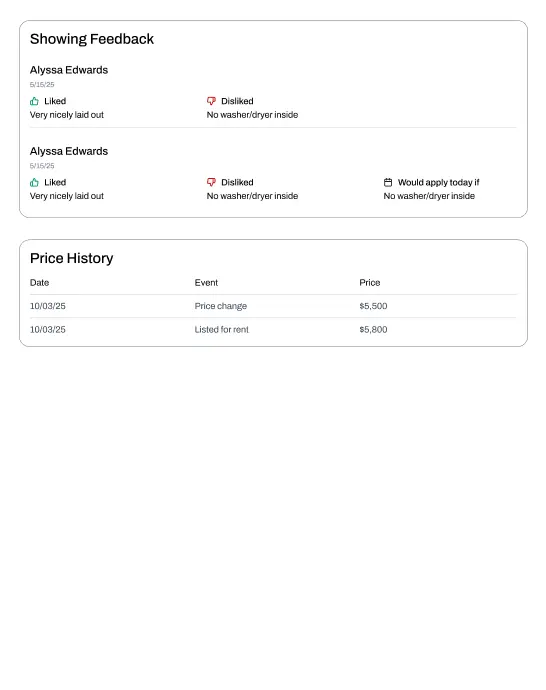This screenshot has width=546, height=690.
Task: Click the thumbs-down icon in first feedback entry
Action: click(x=211, y=101)
